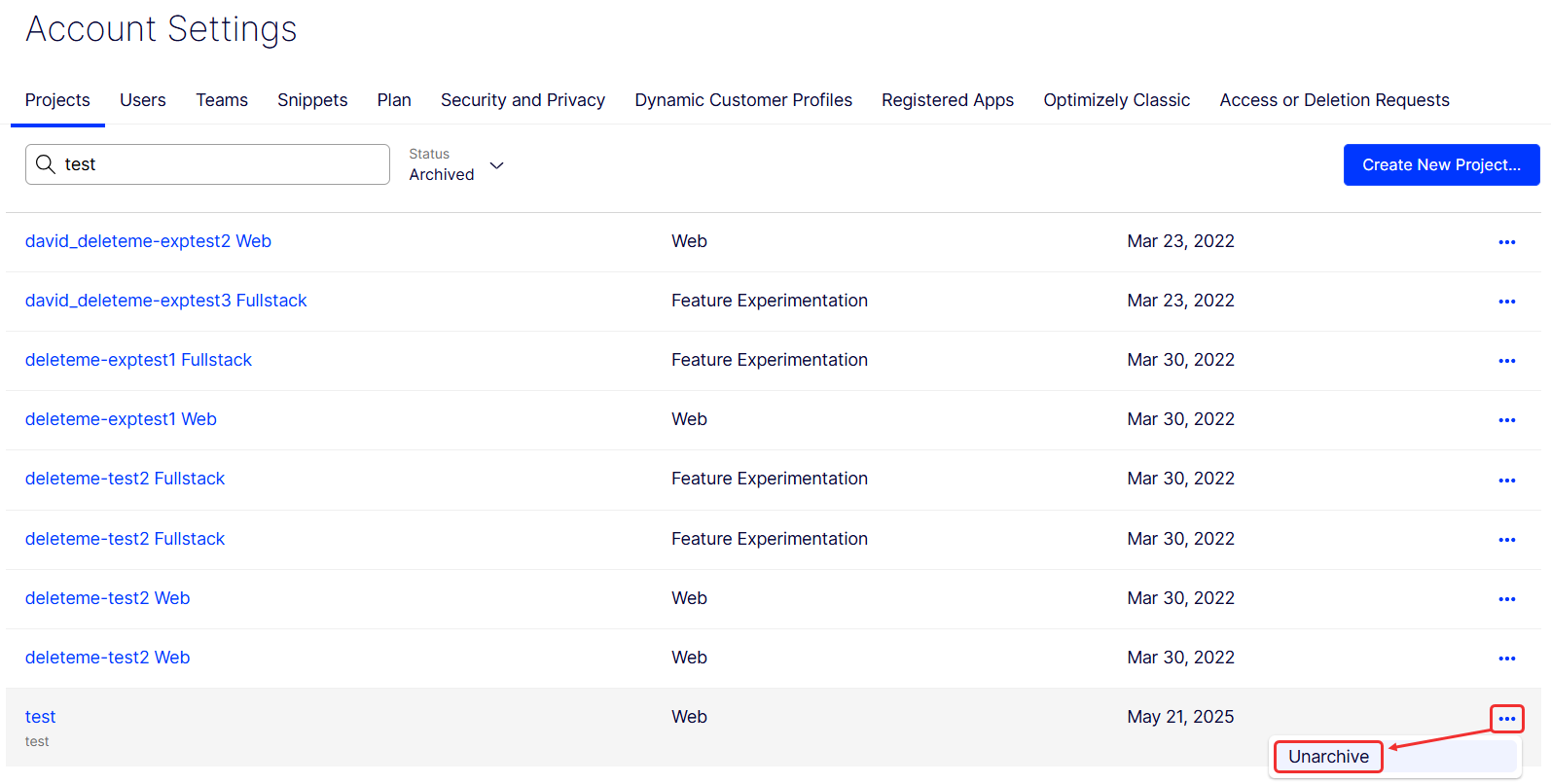The width and height of the screenshot is (1551, 784).
Task: Switch to the Users tab
Action: [143, 100]
